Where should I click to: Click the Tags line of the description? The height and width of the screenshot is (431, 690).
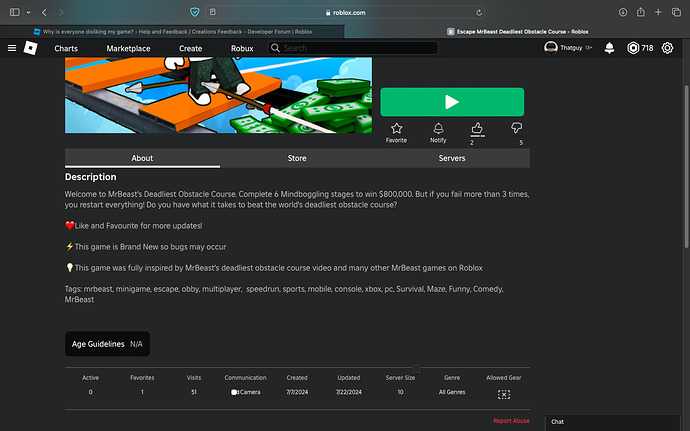point(284,294)
